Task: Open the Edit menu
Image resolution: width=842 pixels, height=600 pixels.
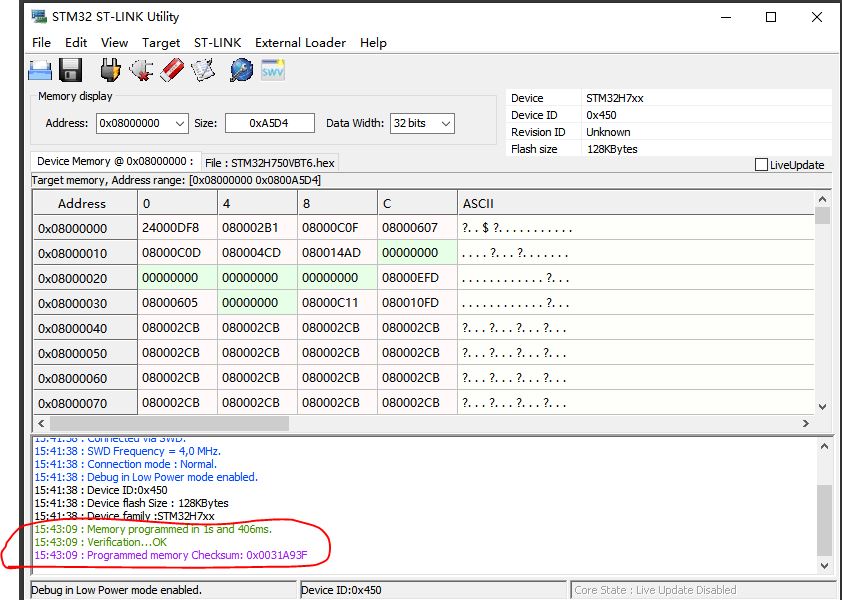Action: 76,42
